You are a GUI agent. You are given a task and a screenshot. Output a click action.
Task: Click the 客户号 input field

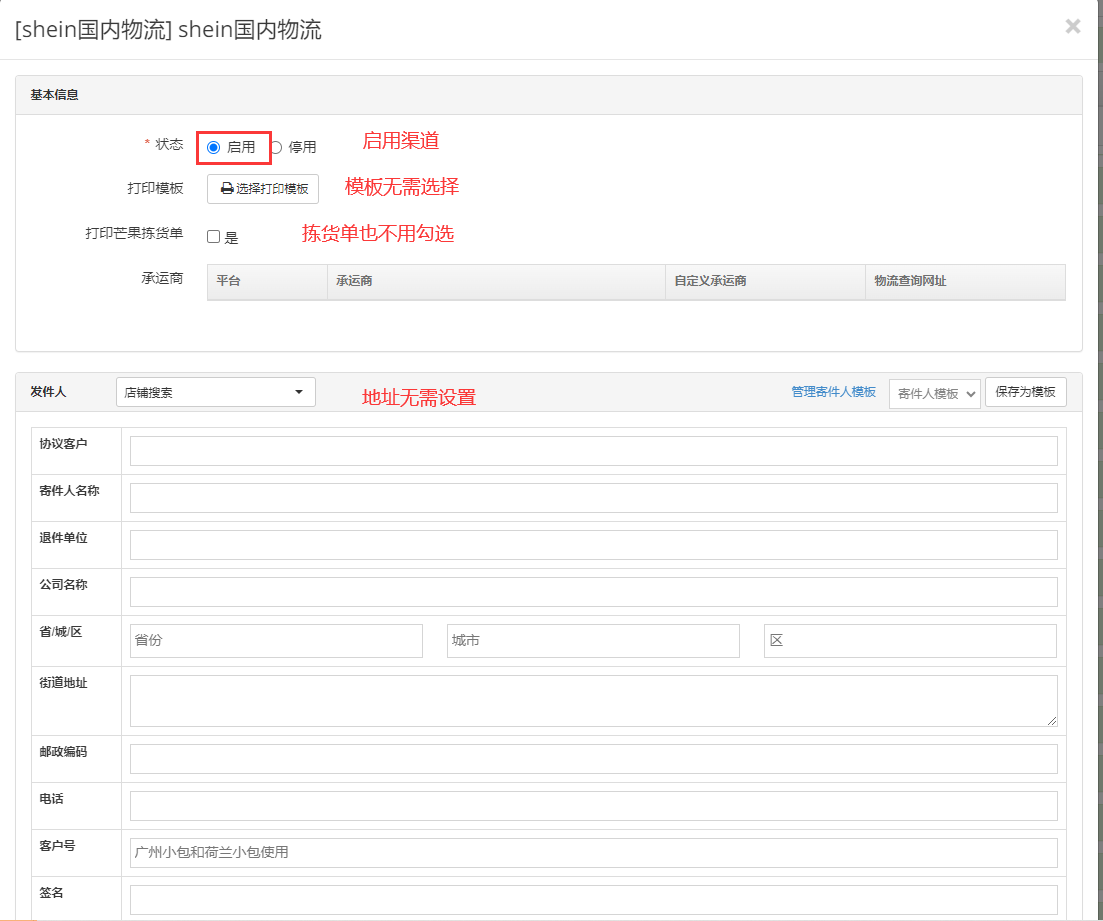[x=594, y=853]
